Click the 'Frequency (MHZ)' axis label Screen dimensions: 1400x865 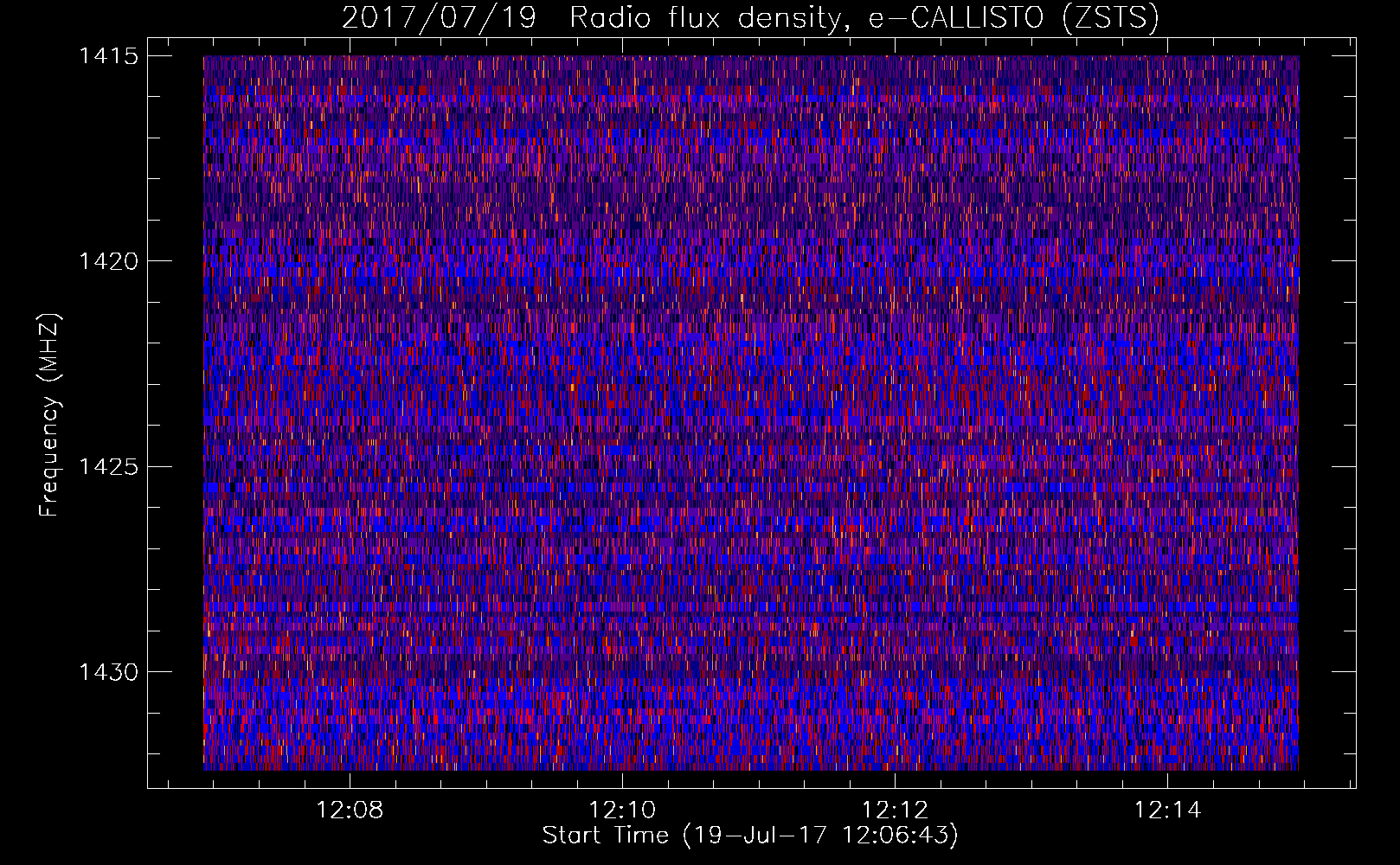pos(49,415)
